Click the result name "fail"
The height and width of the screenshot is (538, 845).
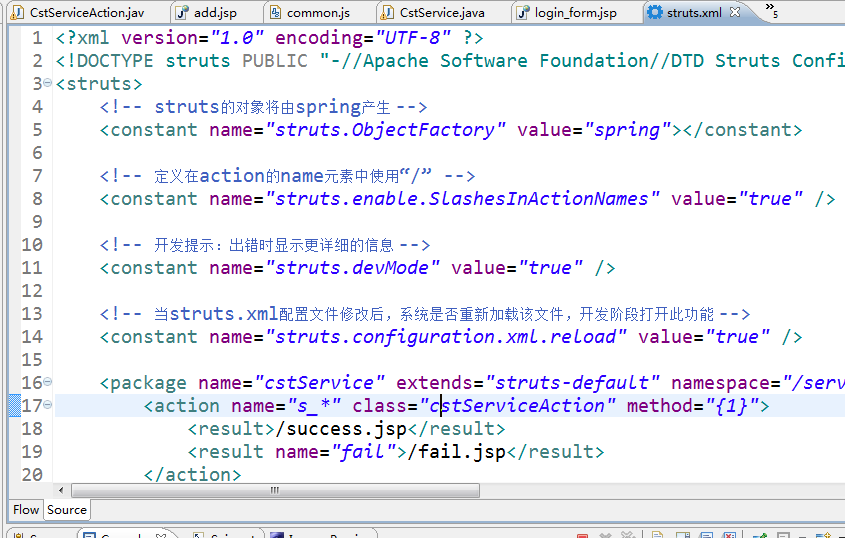click(x=363, y=452)
